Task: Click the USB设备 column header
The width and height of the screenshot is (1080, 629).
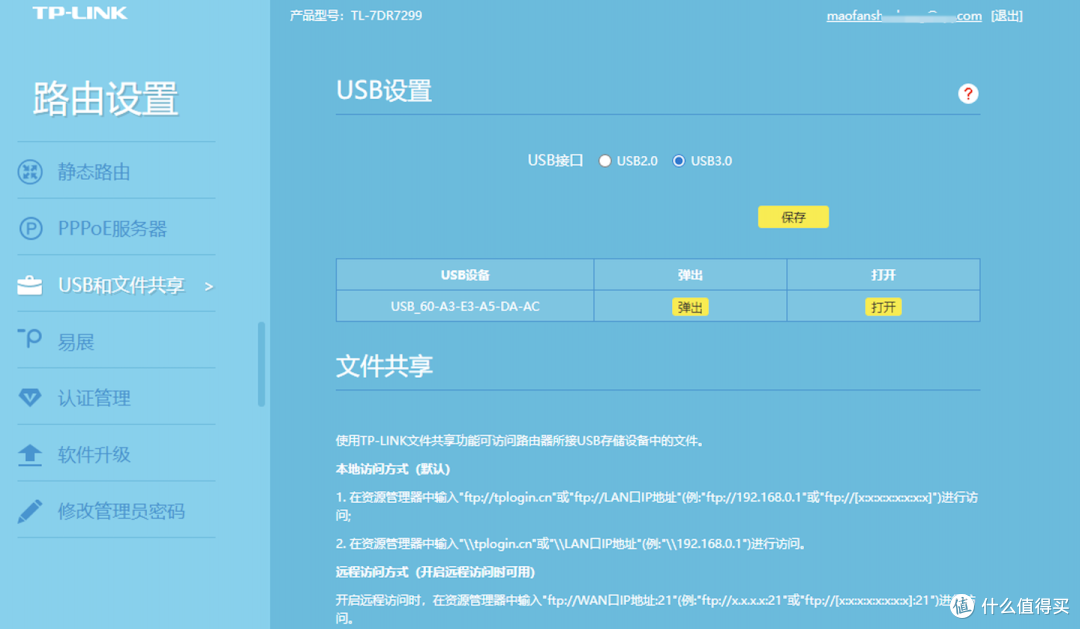Action: 465,275
